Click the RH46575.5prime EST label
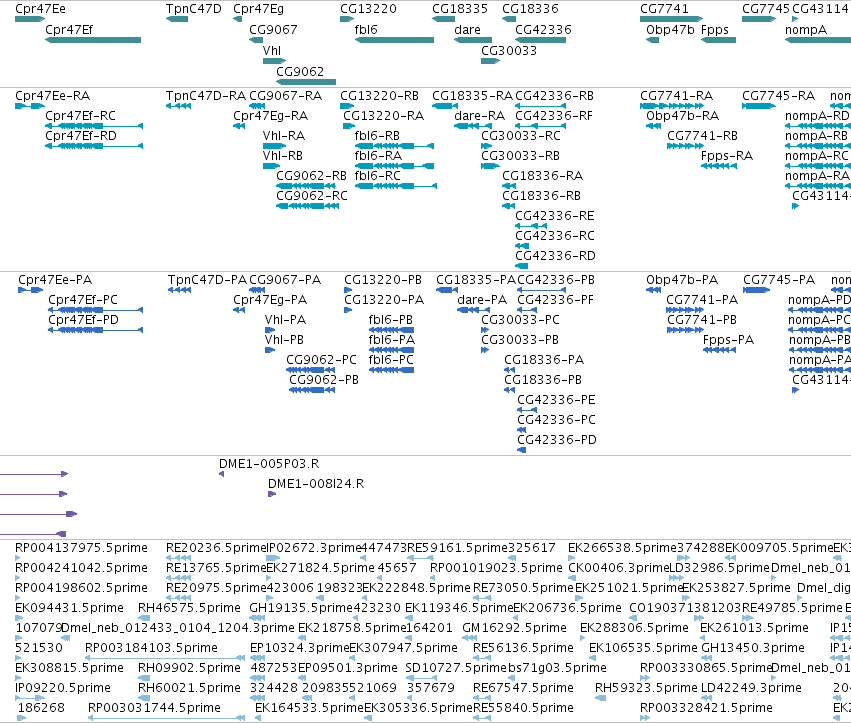This screenshot has height=723, width=851. tap(189, 608)
